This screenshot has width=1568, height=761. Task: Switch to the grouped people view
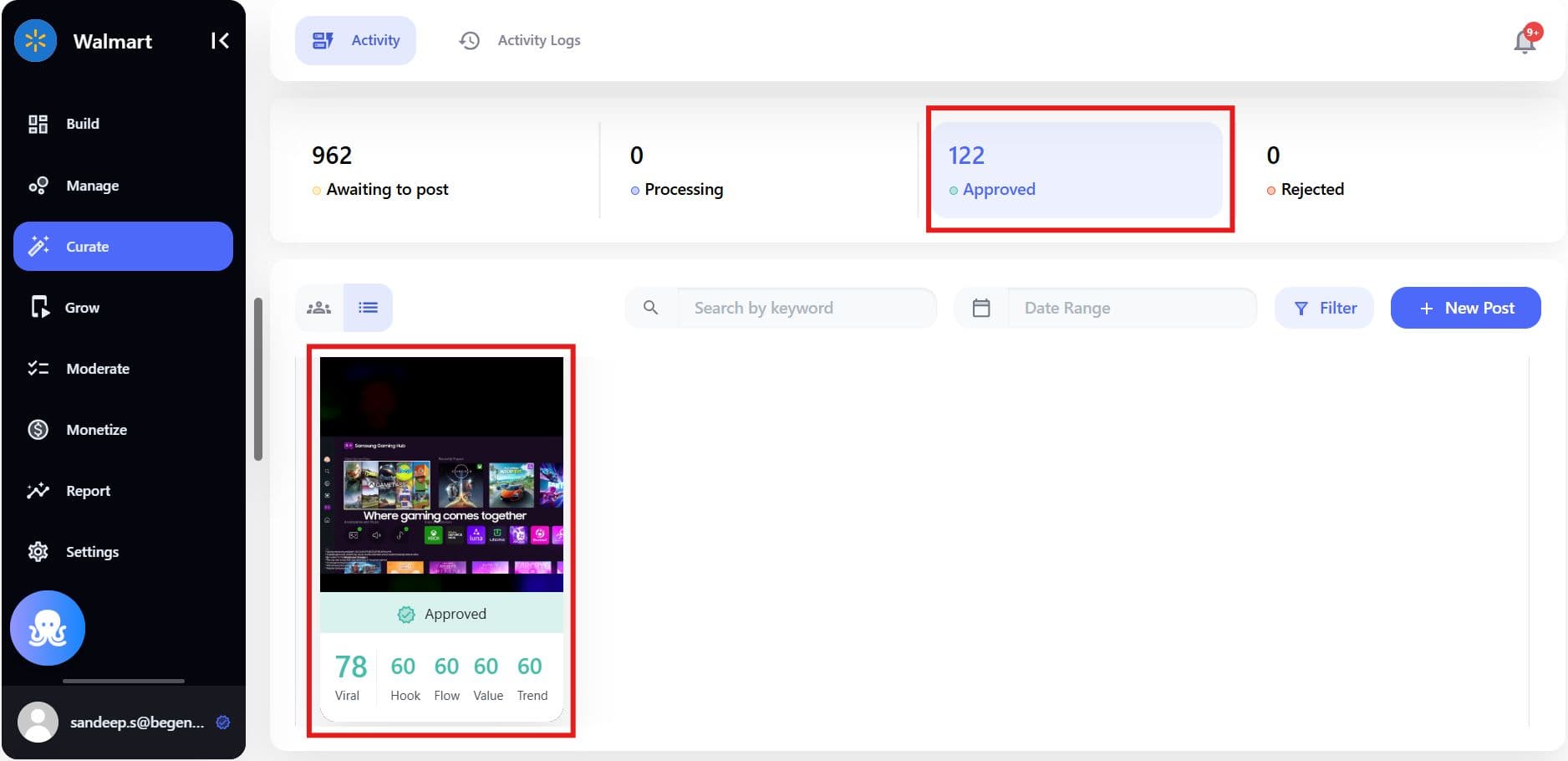[319, 308]
